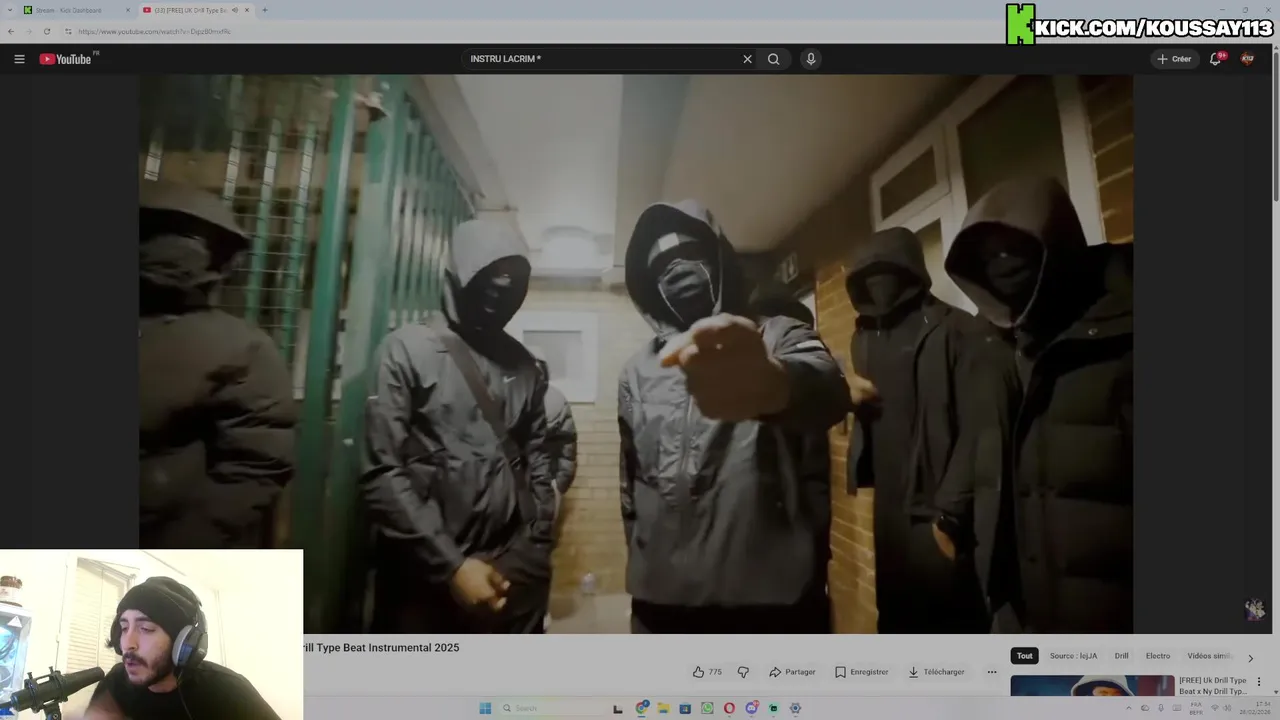Open the volume tray icon
1280x720 pixels.
[x=1227, y=708]
